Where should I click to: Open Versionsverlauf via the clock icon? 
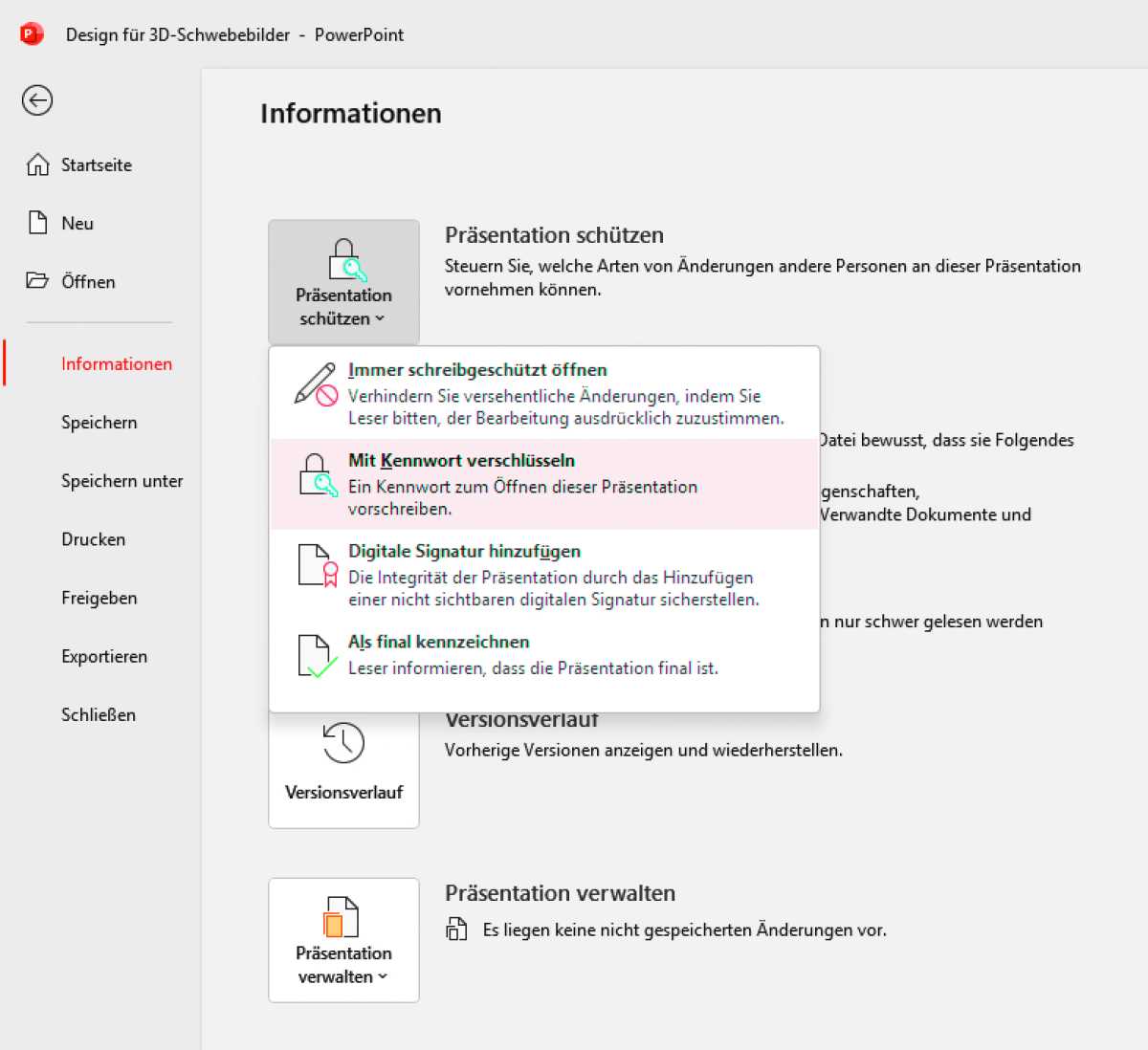click(342, 741)
